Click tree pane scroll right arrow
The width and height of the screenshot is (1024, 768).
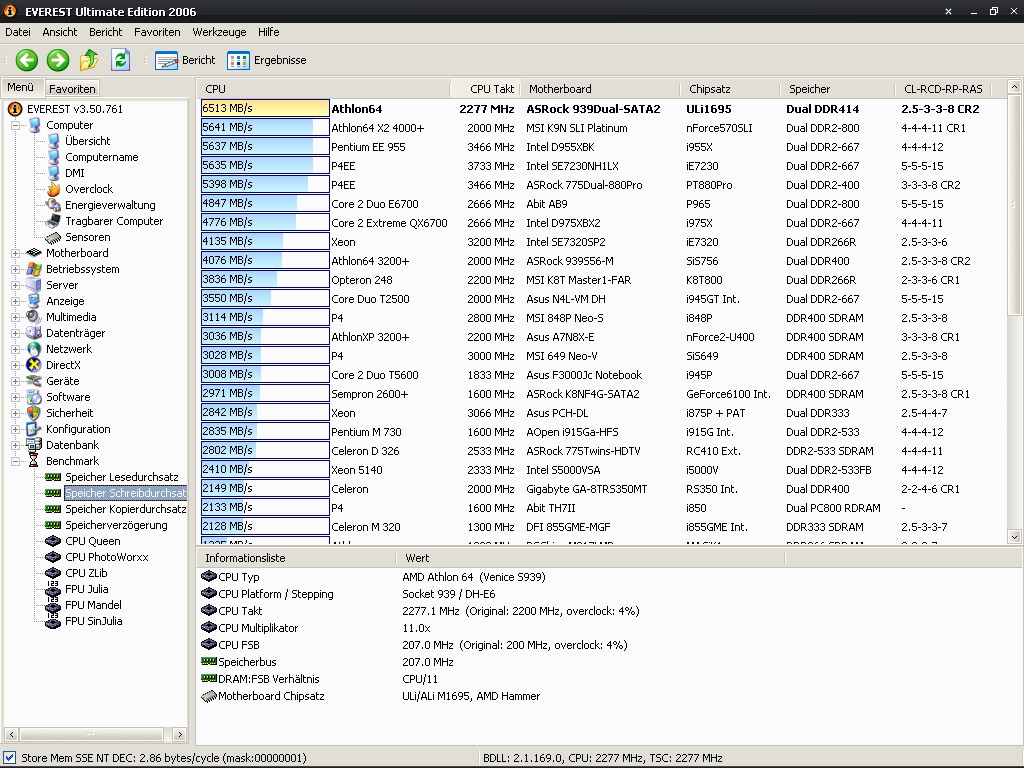[x=180, y=735]
